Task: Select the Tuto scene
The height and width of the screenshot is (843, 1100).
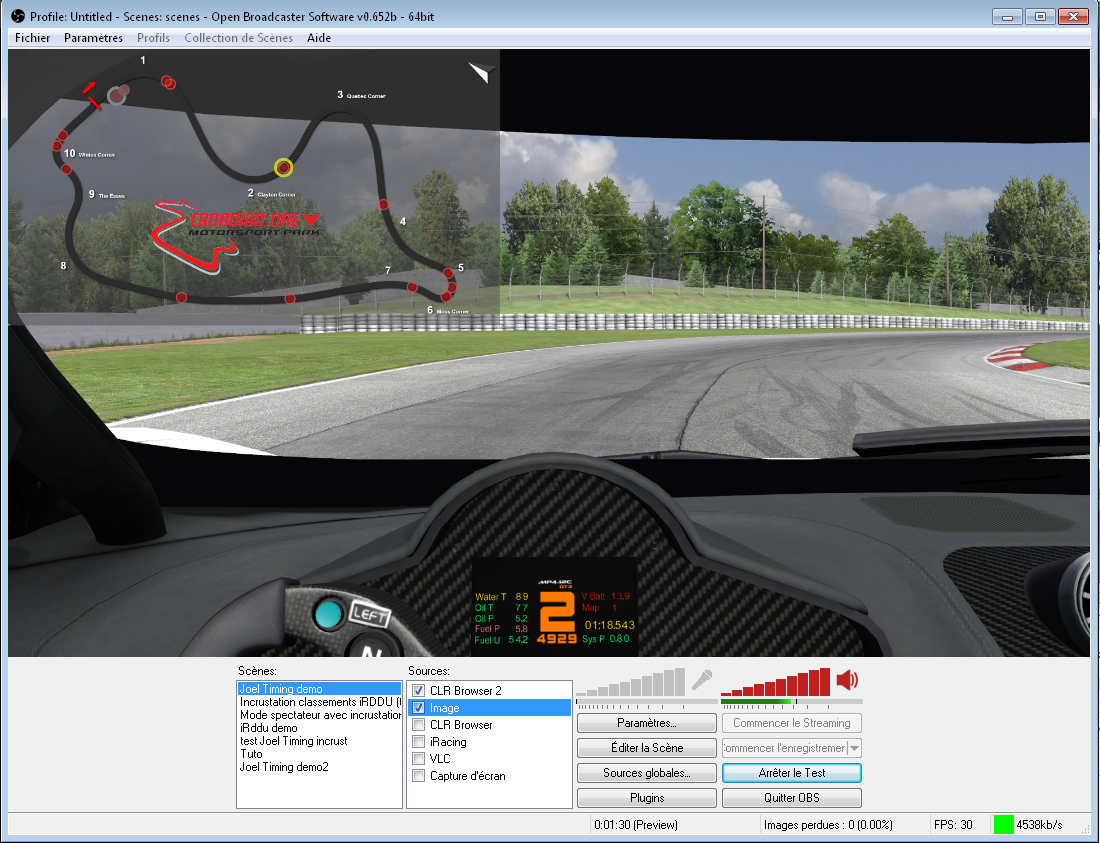Action: pos(319,754)
